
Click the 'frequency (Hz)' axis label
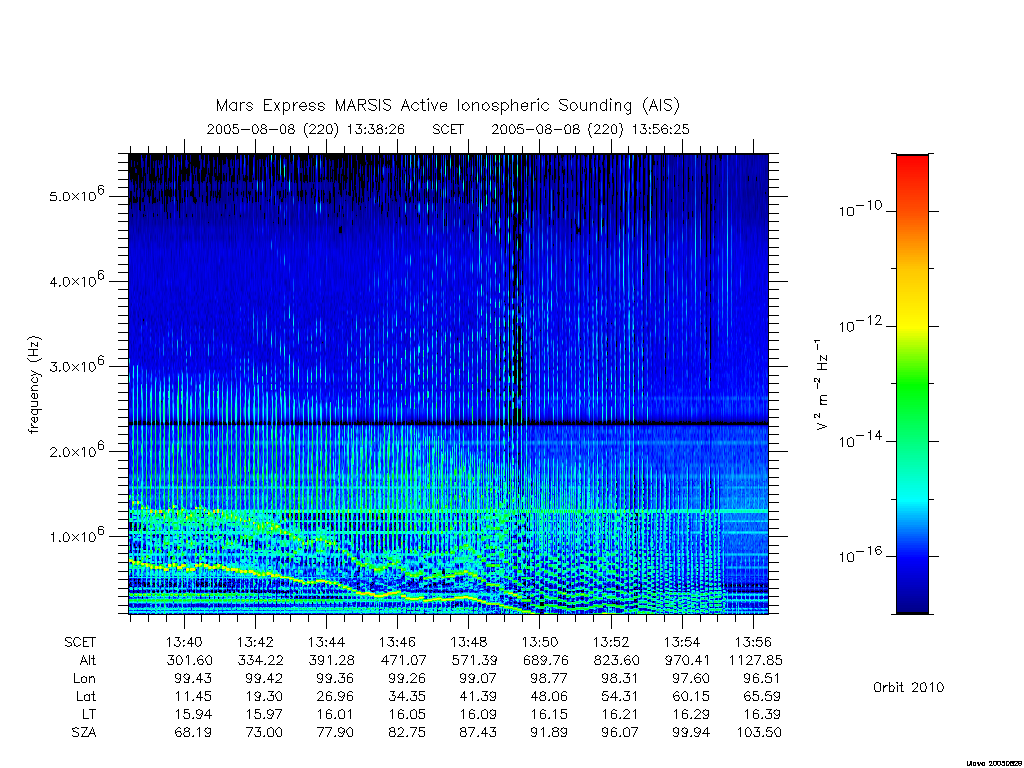click(x=34, y=385)
